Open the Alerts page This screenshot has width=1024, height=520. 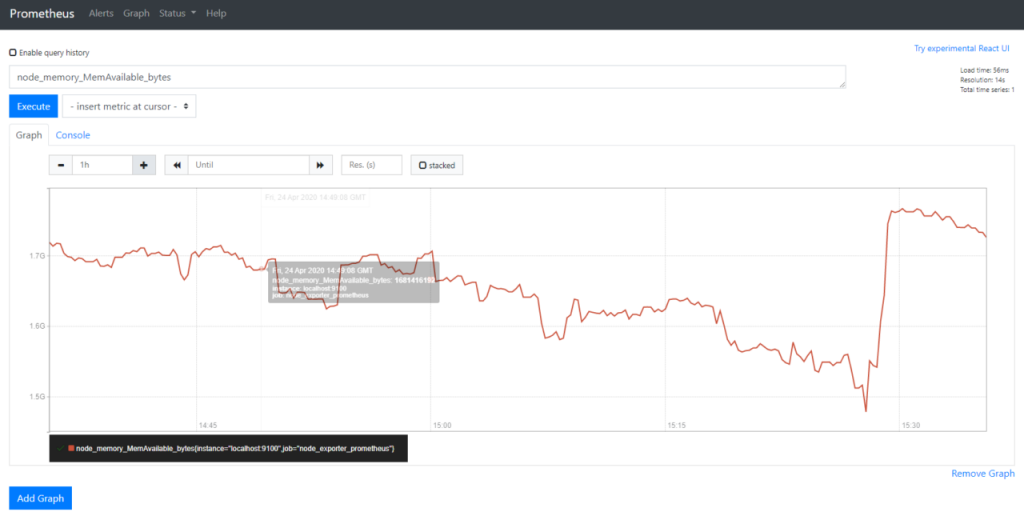101,14
